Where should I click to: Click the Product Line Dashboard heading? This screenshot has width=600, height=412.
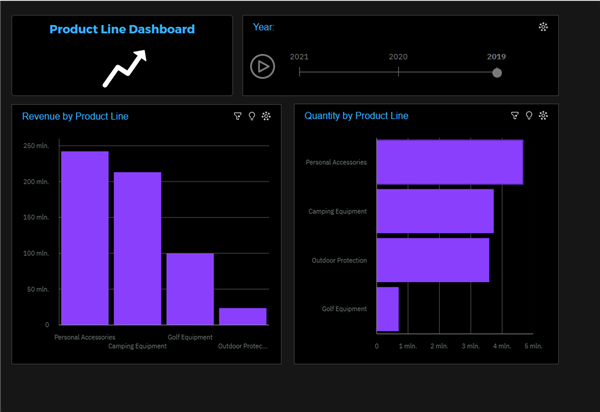[122, 30]
